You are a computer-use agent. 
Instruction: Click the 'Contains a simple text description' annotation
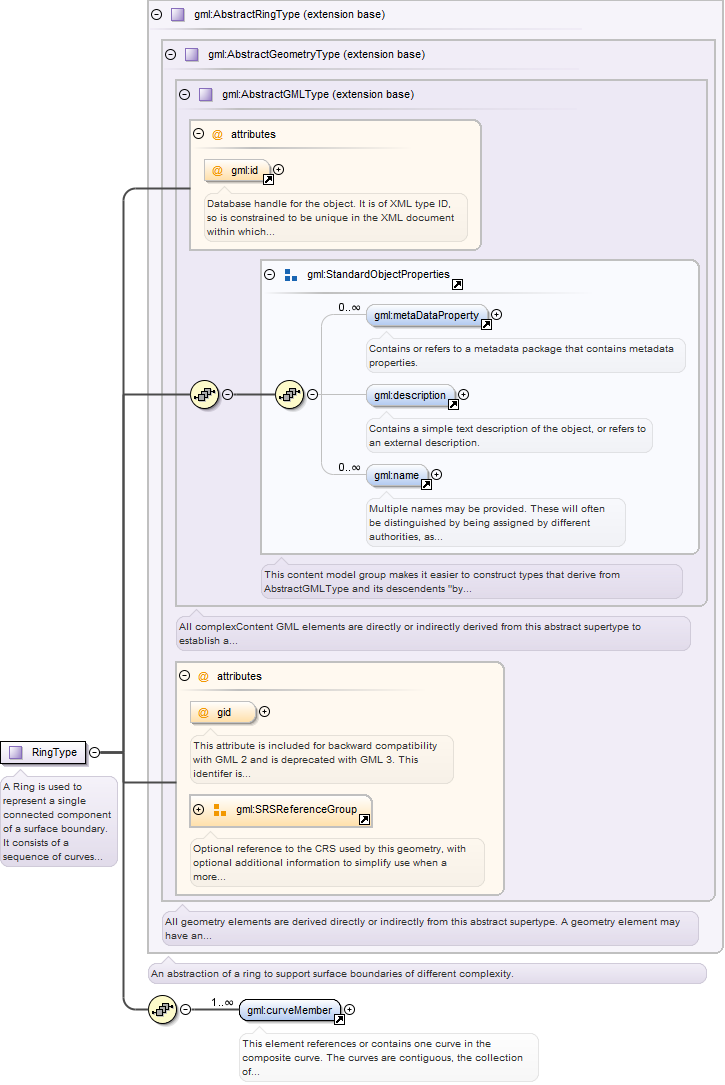509,435
